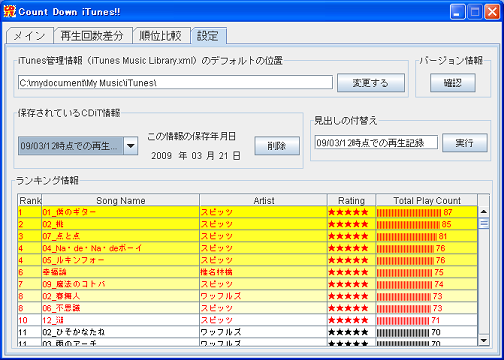Select the rank 2 song 02_桃
Image resolution: width=504 pixels, height=360 pixels.
click(x=247, y=224)
